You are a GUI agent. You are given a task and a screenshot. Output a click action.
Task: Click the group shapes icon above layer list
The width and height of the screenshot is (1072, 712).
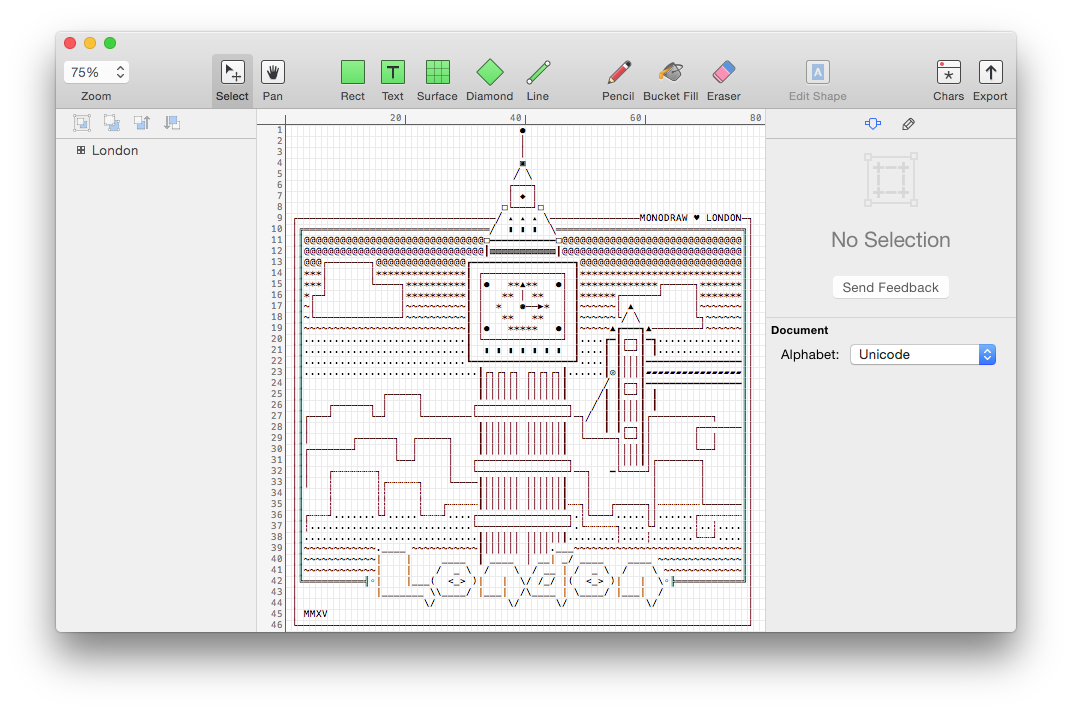[x=82, y=123]
